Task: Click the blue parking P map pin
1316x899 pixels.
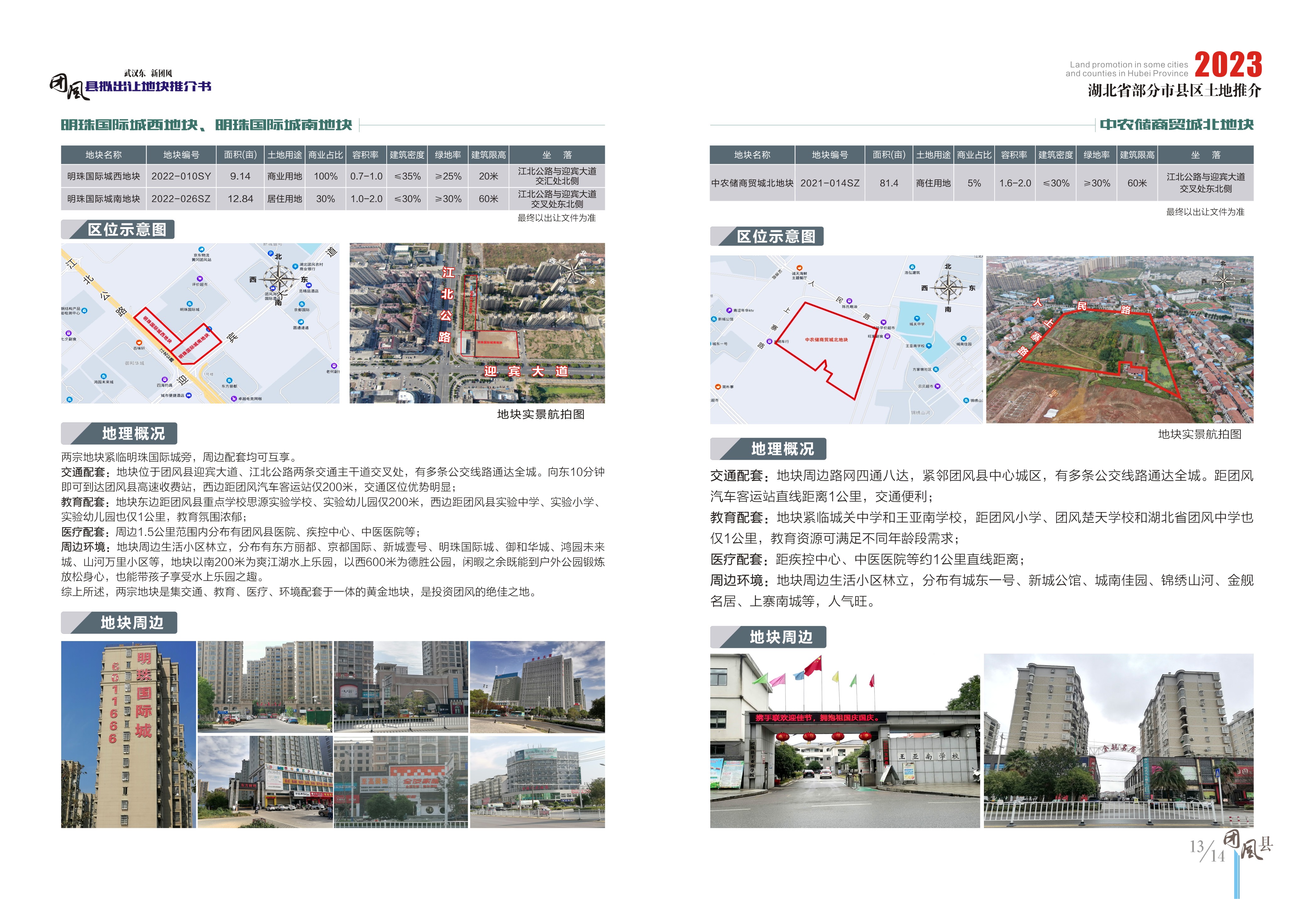Action: (x=271, y=254)
